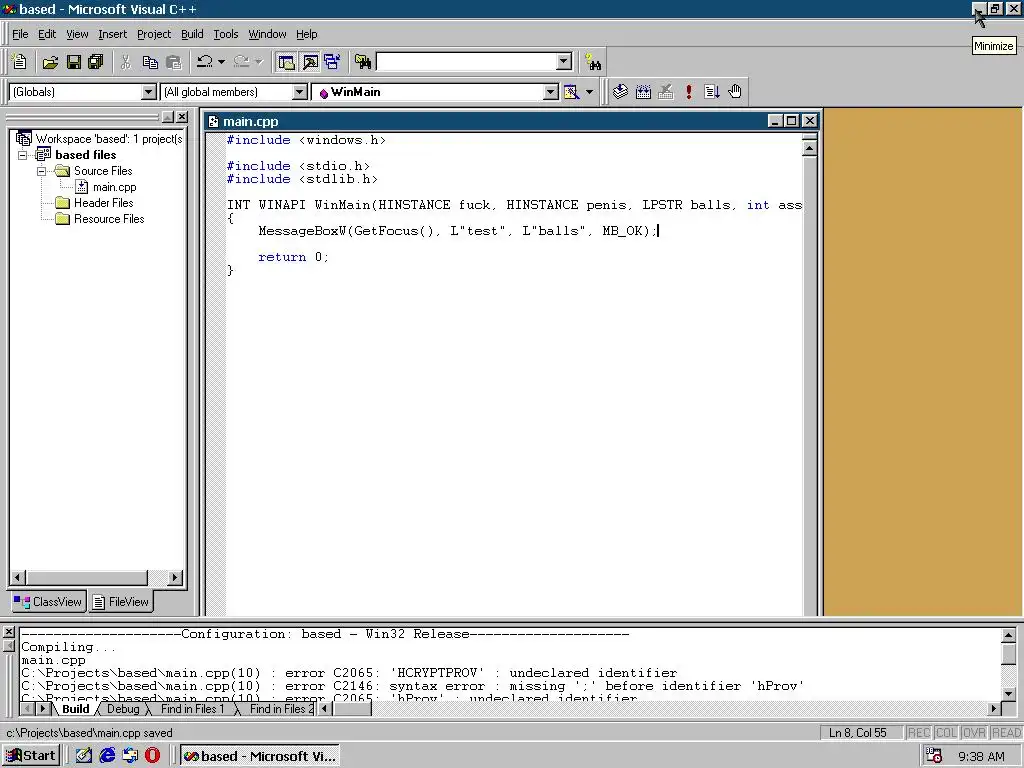Click the 'based - Microsoft Vi...' taskbar button

(260, 756)
